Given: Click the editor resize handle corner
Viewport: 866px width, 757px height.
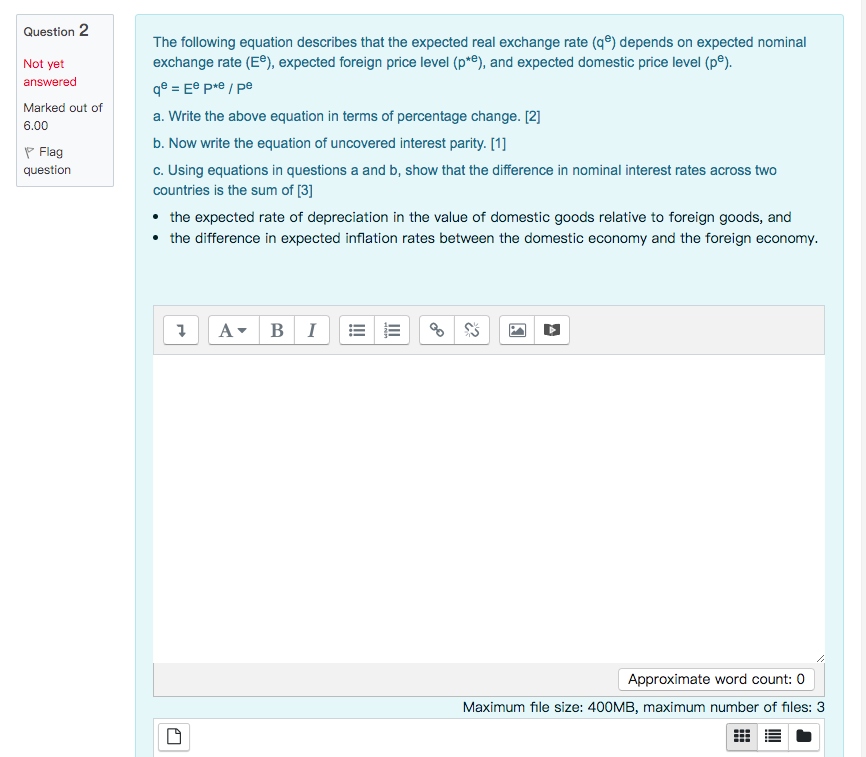Looking at the screenshot, I should point(820,658).
